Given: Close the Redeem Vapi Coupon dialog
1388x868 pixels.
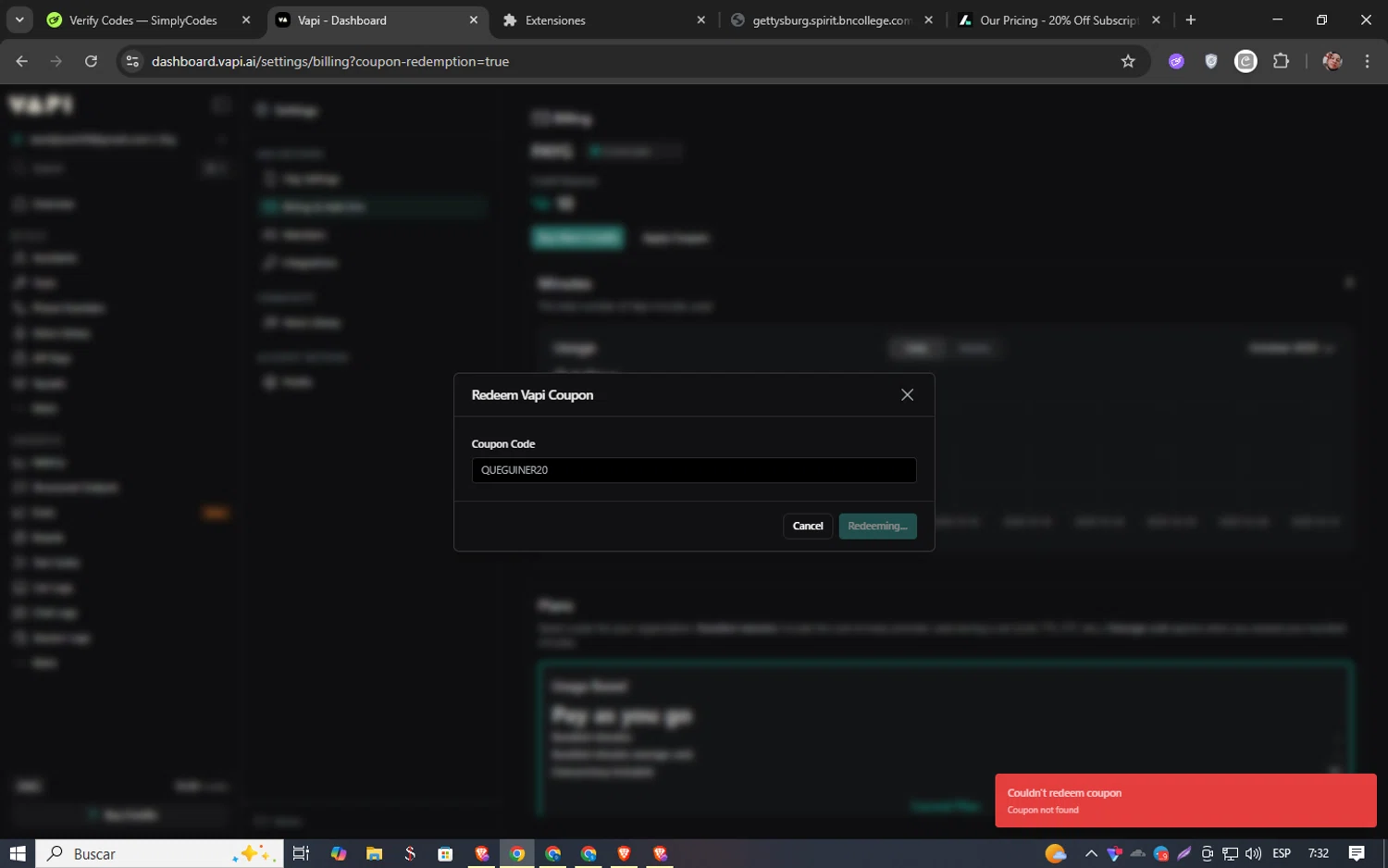Looking at the screenshot, I should click(907, 395).
